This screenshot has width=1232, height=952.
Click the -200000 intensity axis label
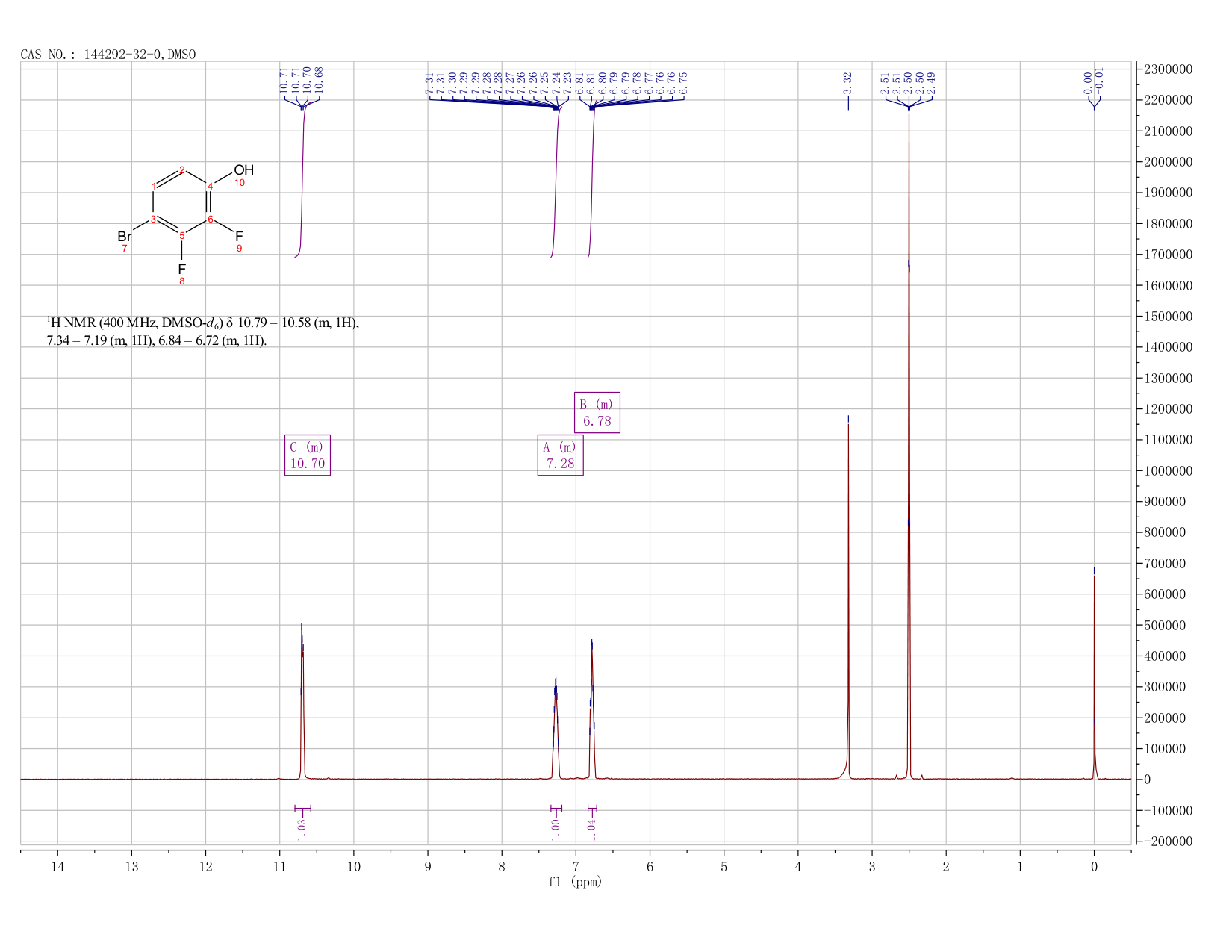[1167, 841]
